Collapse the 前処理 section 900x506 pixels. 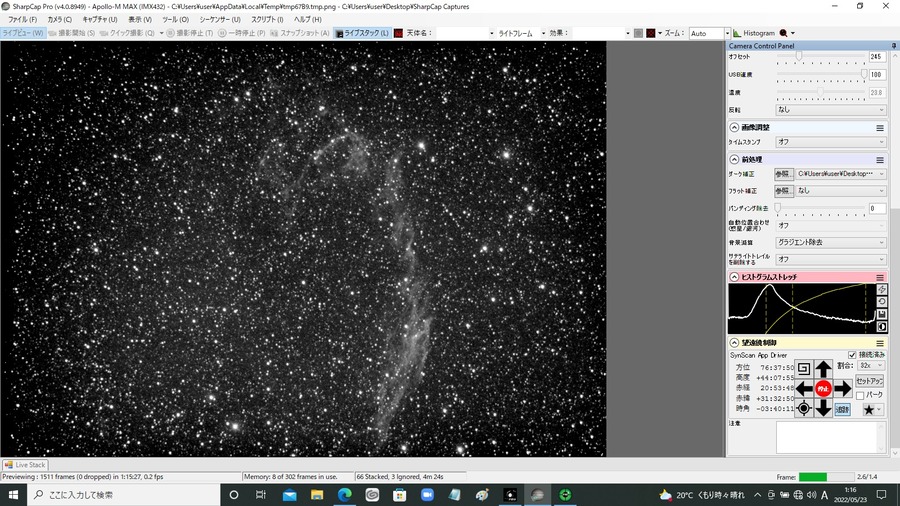(x=734, y=159)
